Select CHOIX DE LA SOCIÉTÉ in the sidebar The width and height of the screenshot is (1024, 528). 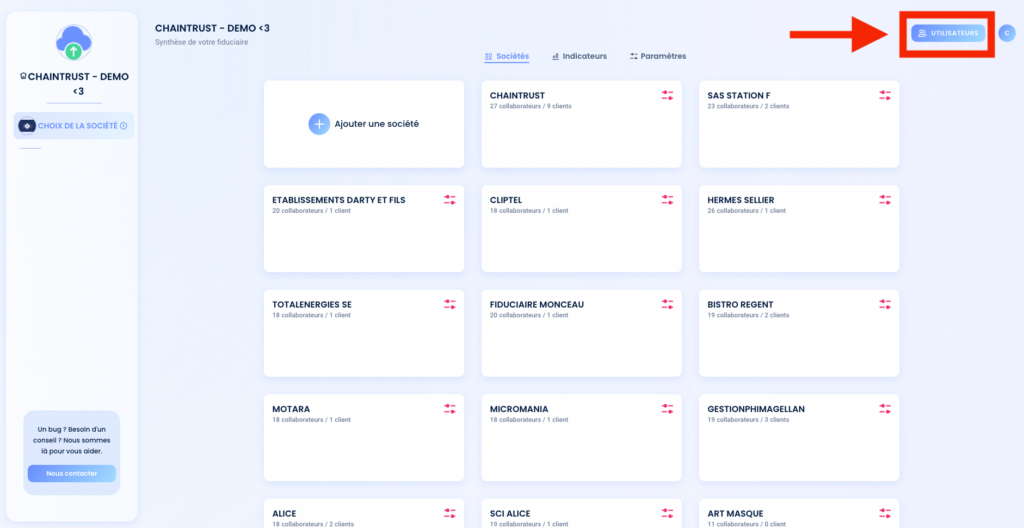pyautogui.click(x=74, y=125)
